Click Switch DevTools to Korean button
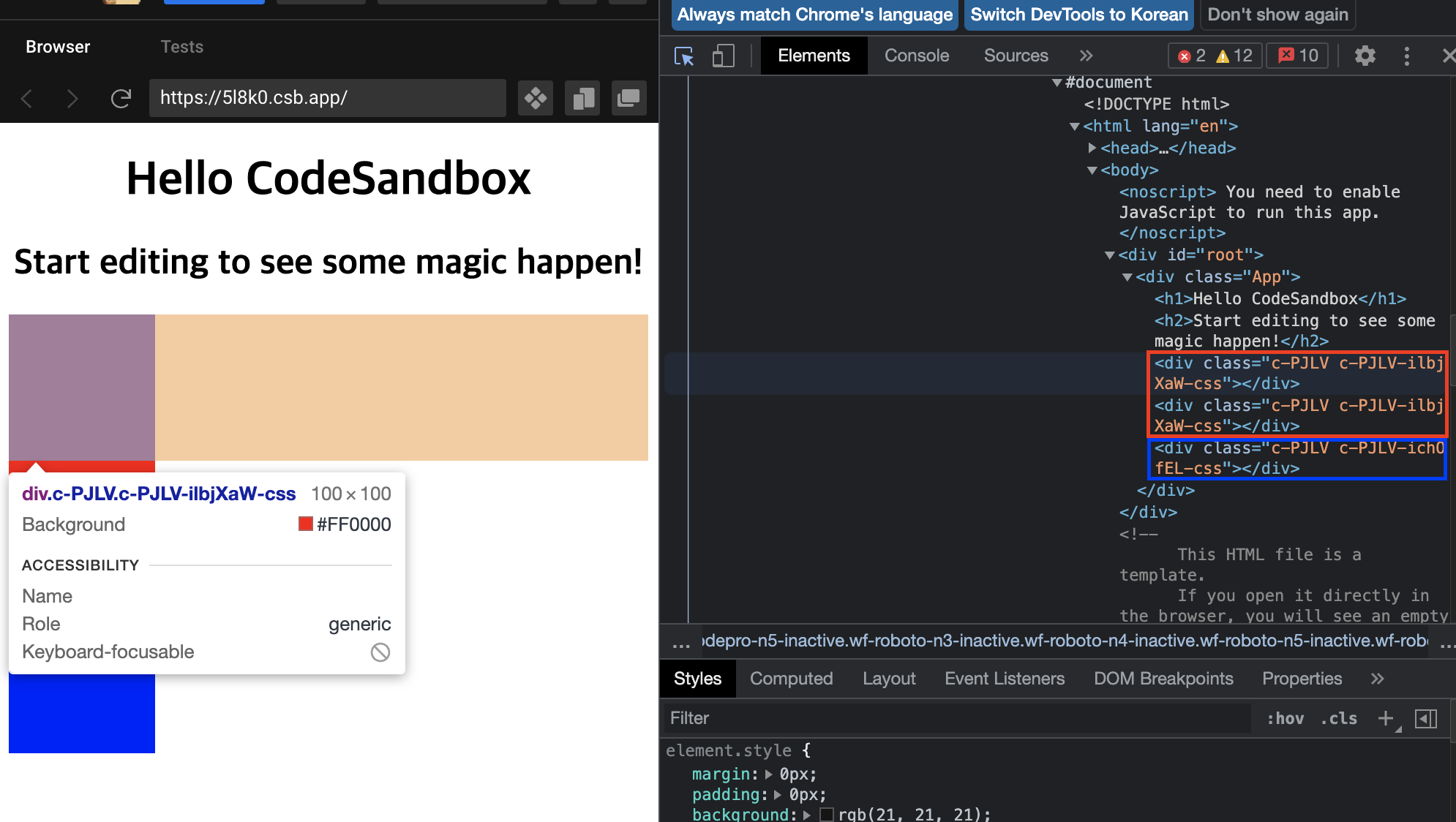This screenshot has width=1456, height=822. pos(1078,15)
